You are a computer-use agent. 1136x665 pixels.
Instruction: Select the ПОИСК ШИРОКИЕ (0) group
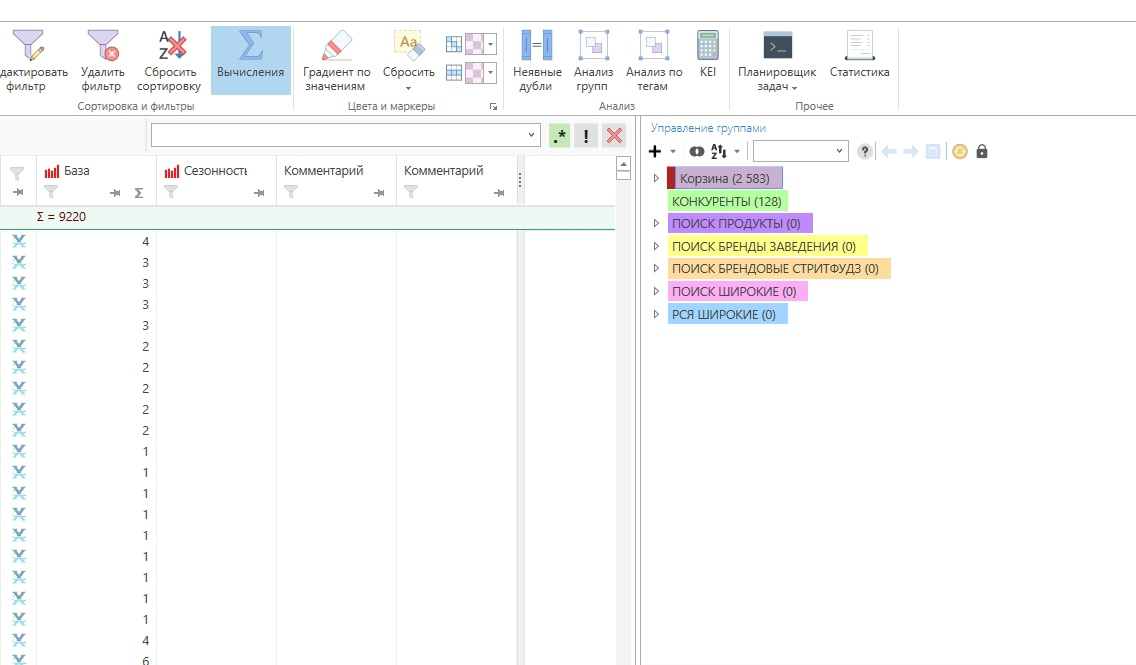(737, 291)
